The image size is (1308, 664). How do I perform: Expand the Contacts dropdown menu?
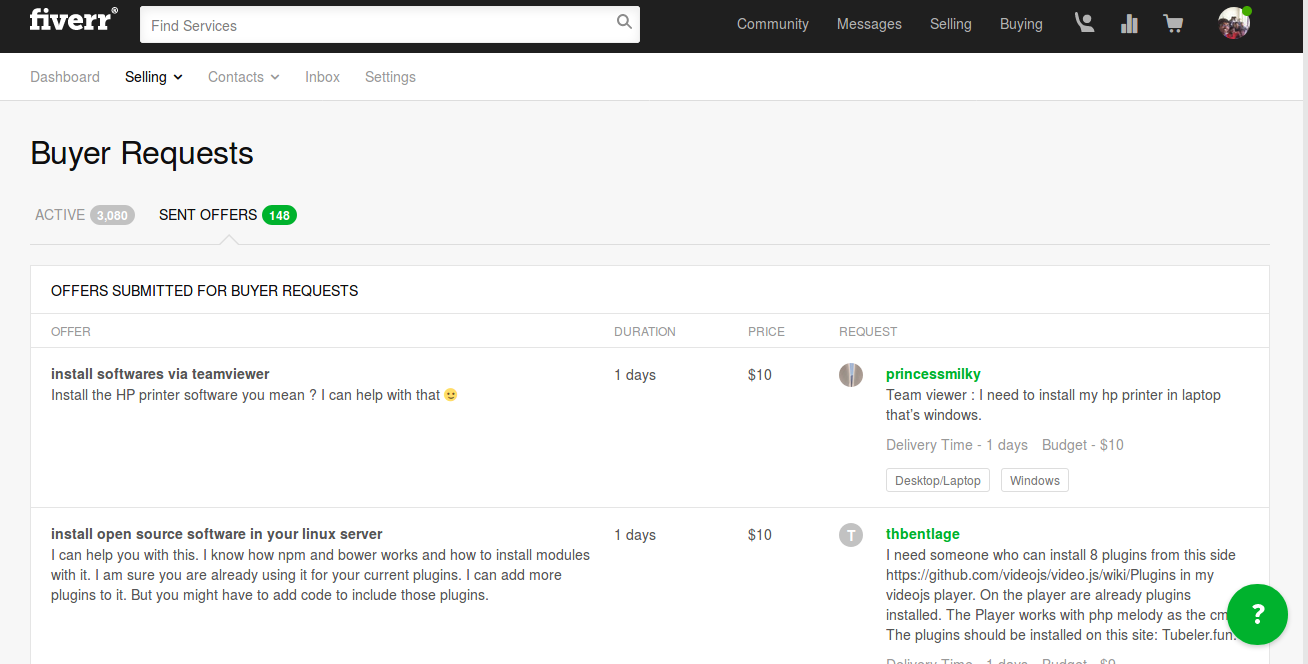244,77
